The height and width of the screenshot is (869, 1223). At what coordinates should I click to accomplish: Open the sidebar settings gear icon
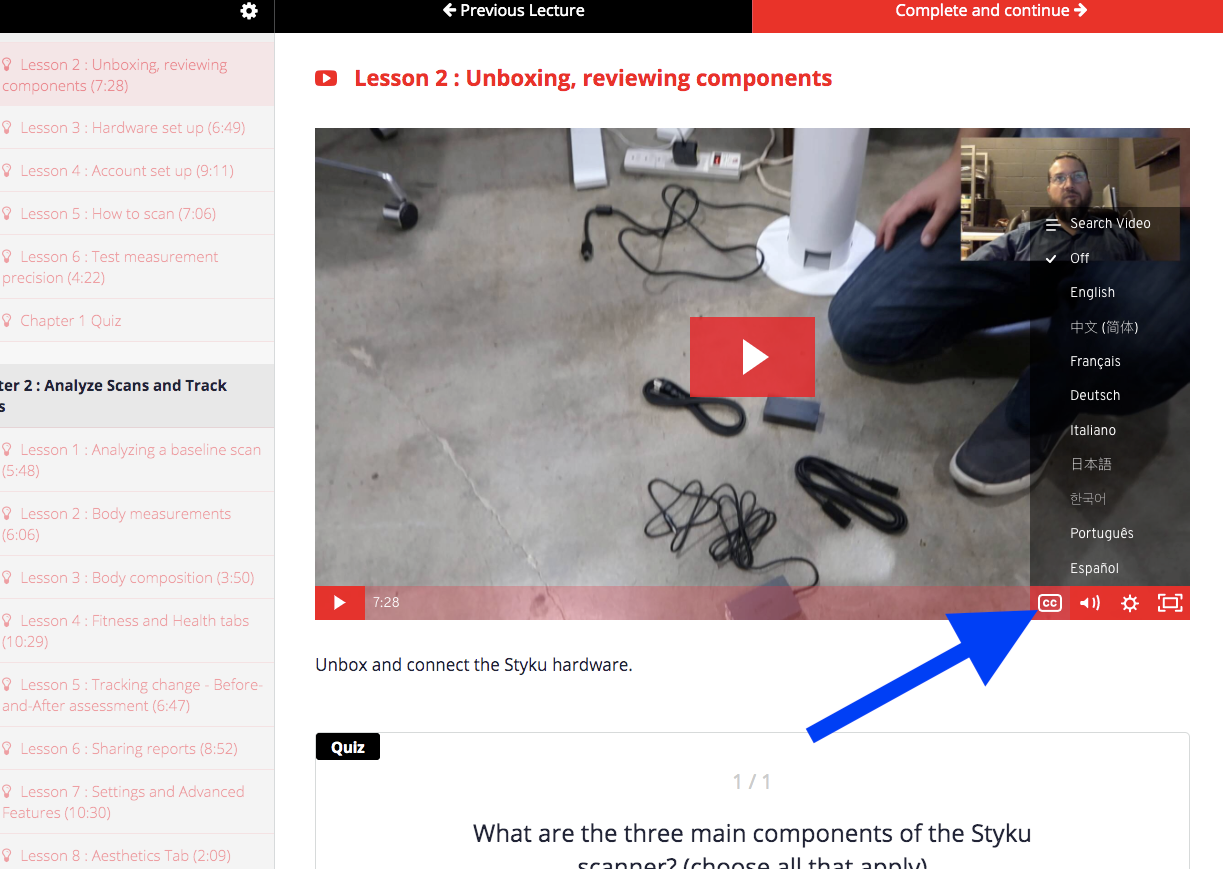pos(249,11)
